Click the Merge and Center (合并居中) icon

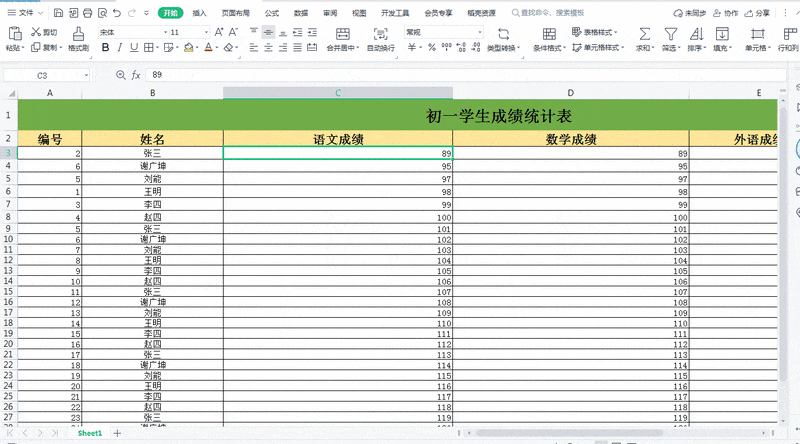click(343, 34)
